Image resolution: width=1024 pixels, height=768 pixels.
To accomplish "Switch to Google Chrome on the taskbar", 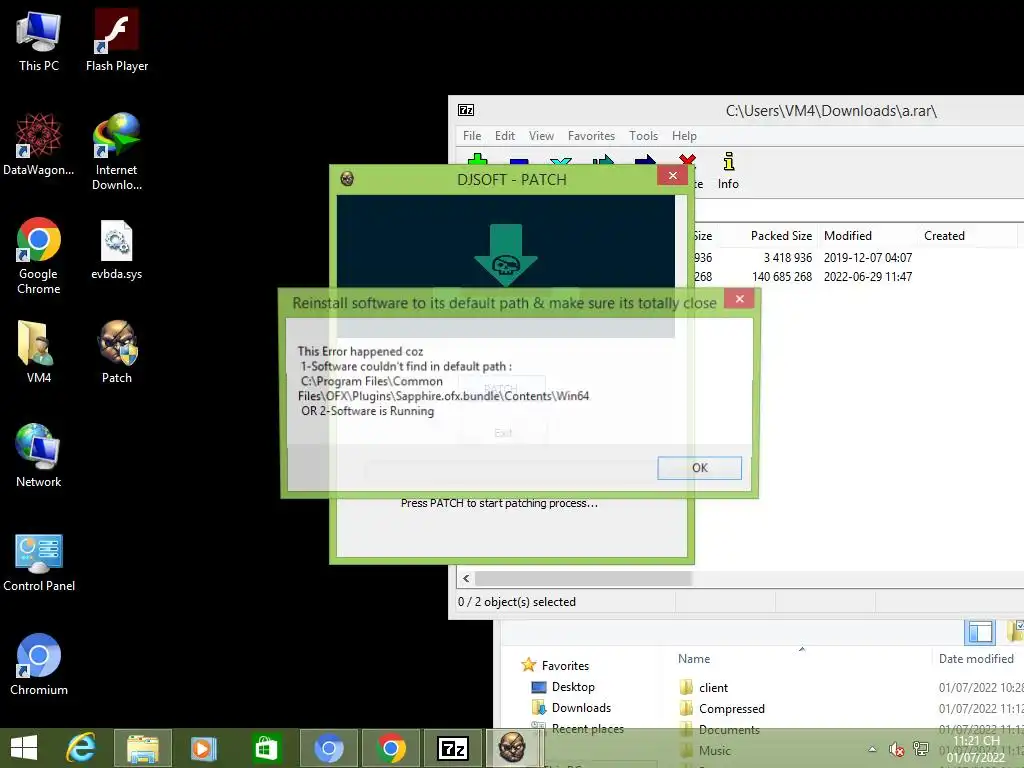I will [391, 748].
